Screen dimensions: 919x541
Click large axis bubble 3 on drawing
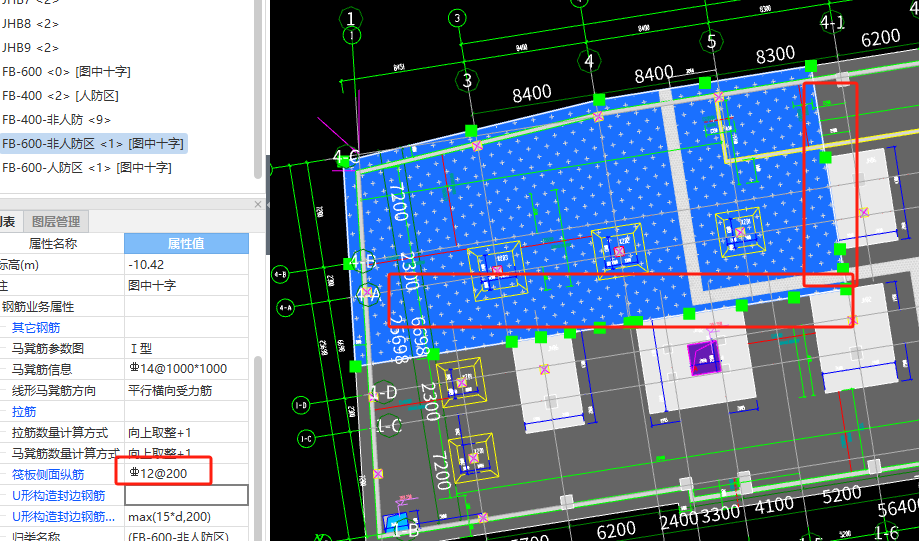point(467,80)
